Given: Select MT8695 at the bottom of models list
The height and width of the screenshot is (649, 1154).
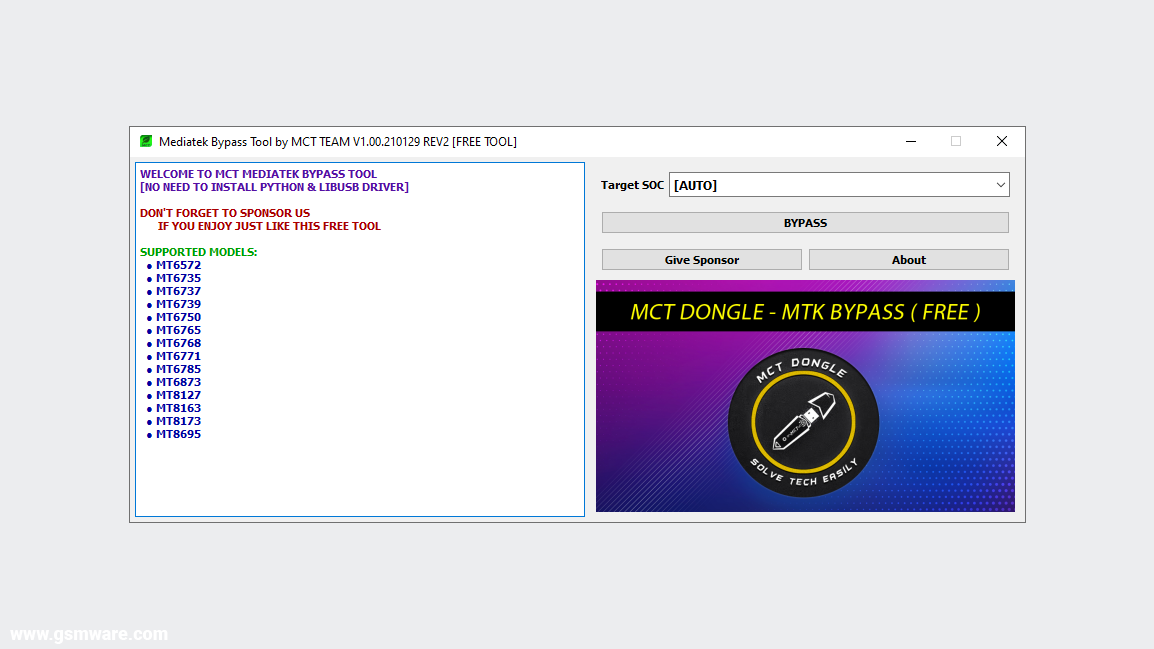Looking at the screenshot, I should click(x=178, y=433).
